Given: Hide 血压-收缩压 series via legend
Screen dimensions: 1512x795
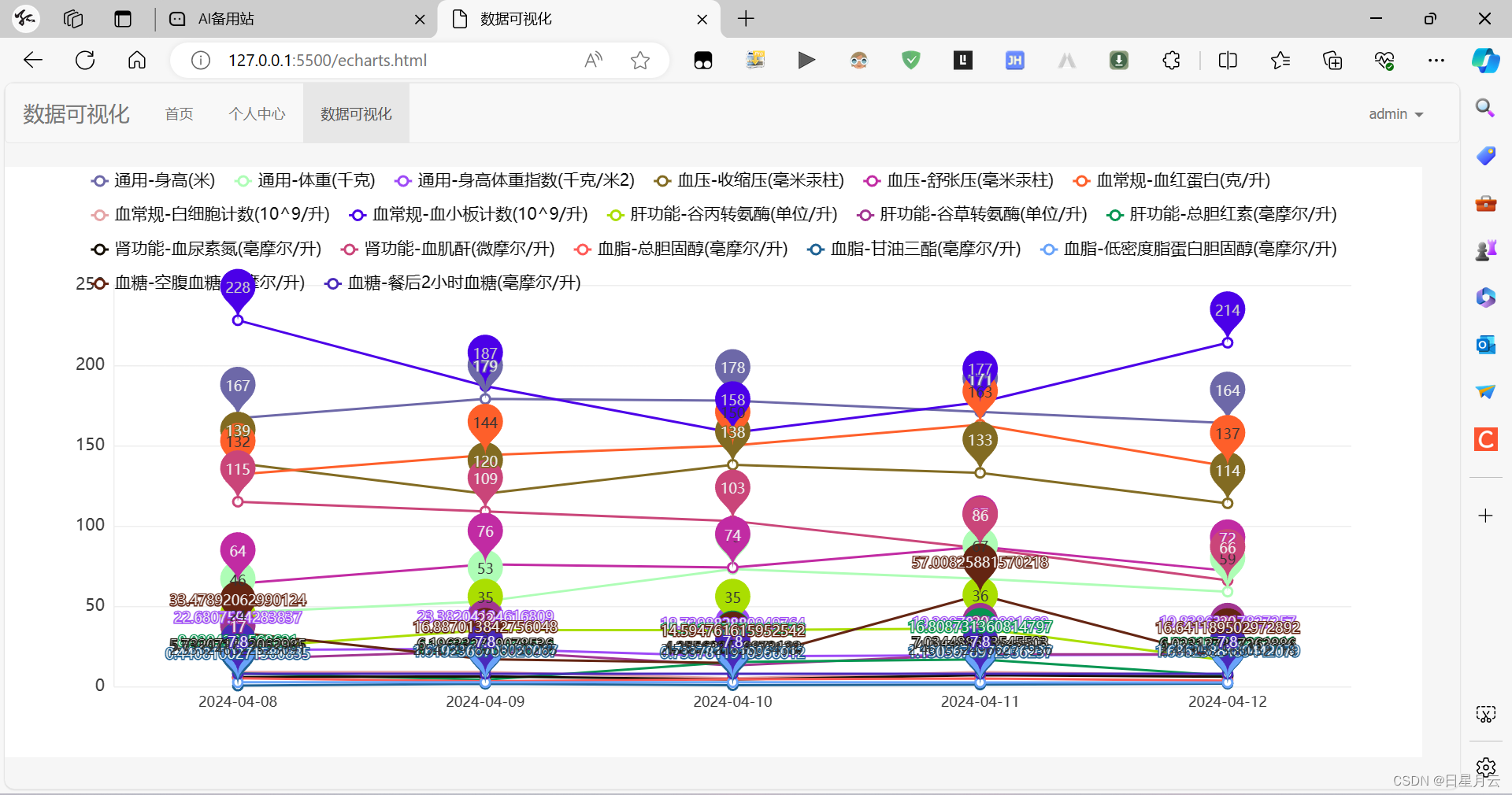Looking at the screenshot, I should (749, 181).
